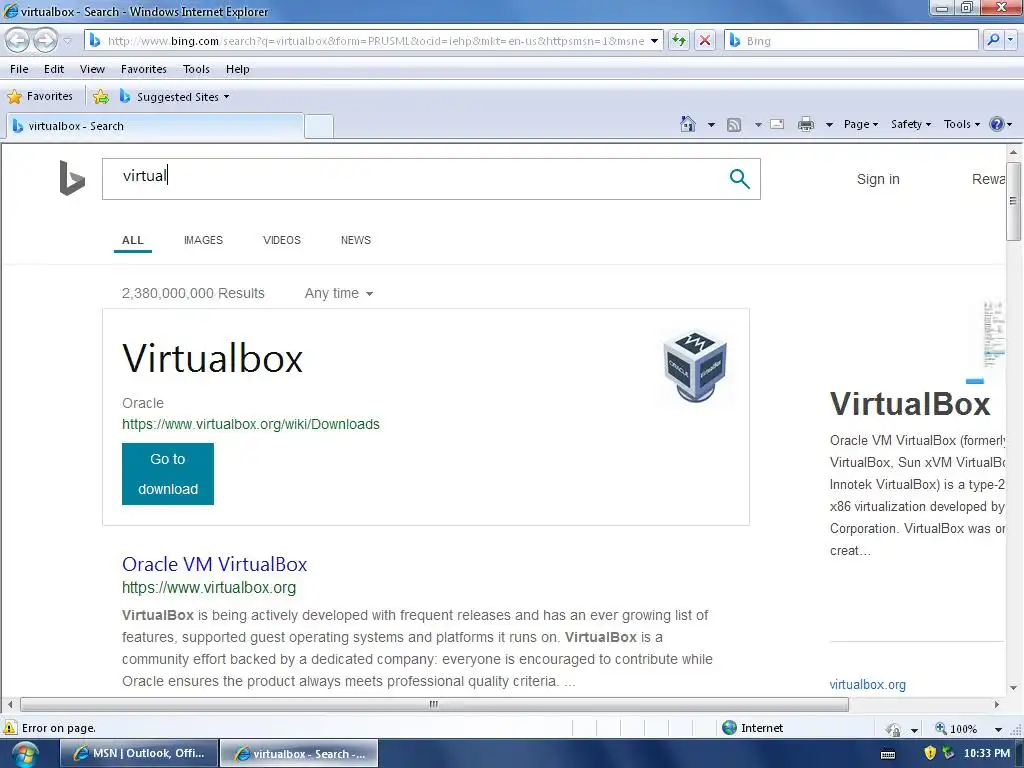Click the browser Back arrow button
The width and height of the screenshot is (1024, 768).
point(18,40)
